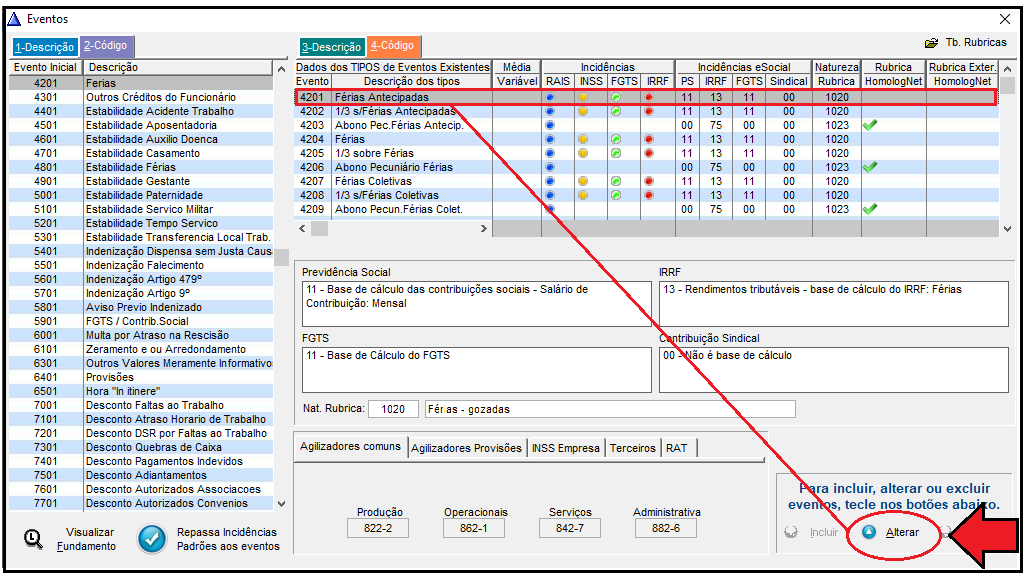Select event 6401 Provisões
The height and width of the screenshot is (578, 1036).
click(141, 377)
